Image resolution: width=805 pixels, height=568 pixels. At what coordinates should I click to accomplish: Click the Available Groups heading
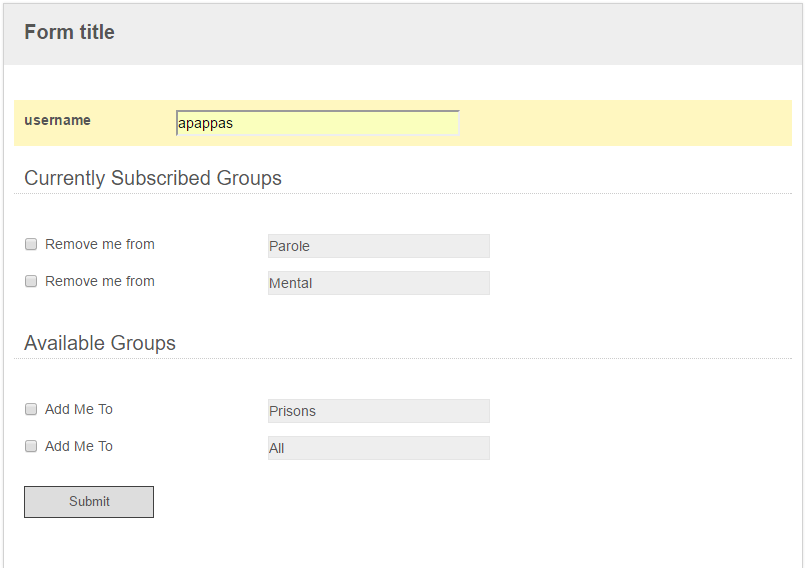[100, 343]
